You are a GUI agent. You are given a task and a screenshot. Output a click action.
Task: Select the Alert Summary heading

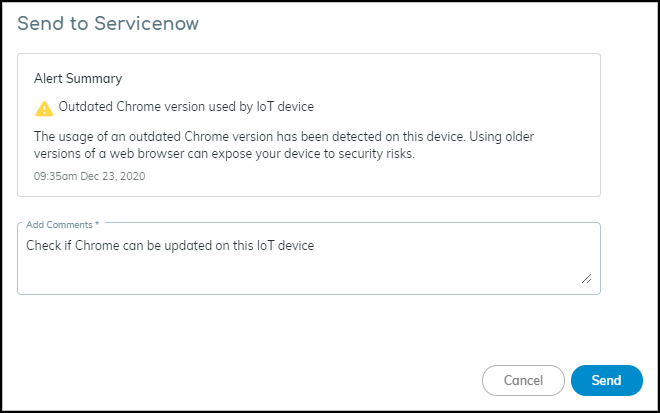[x=78, y=78]
